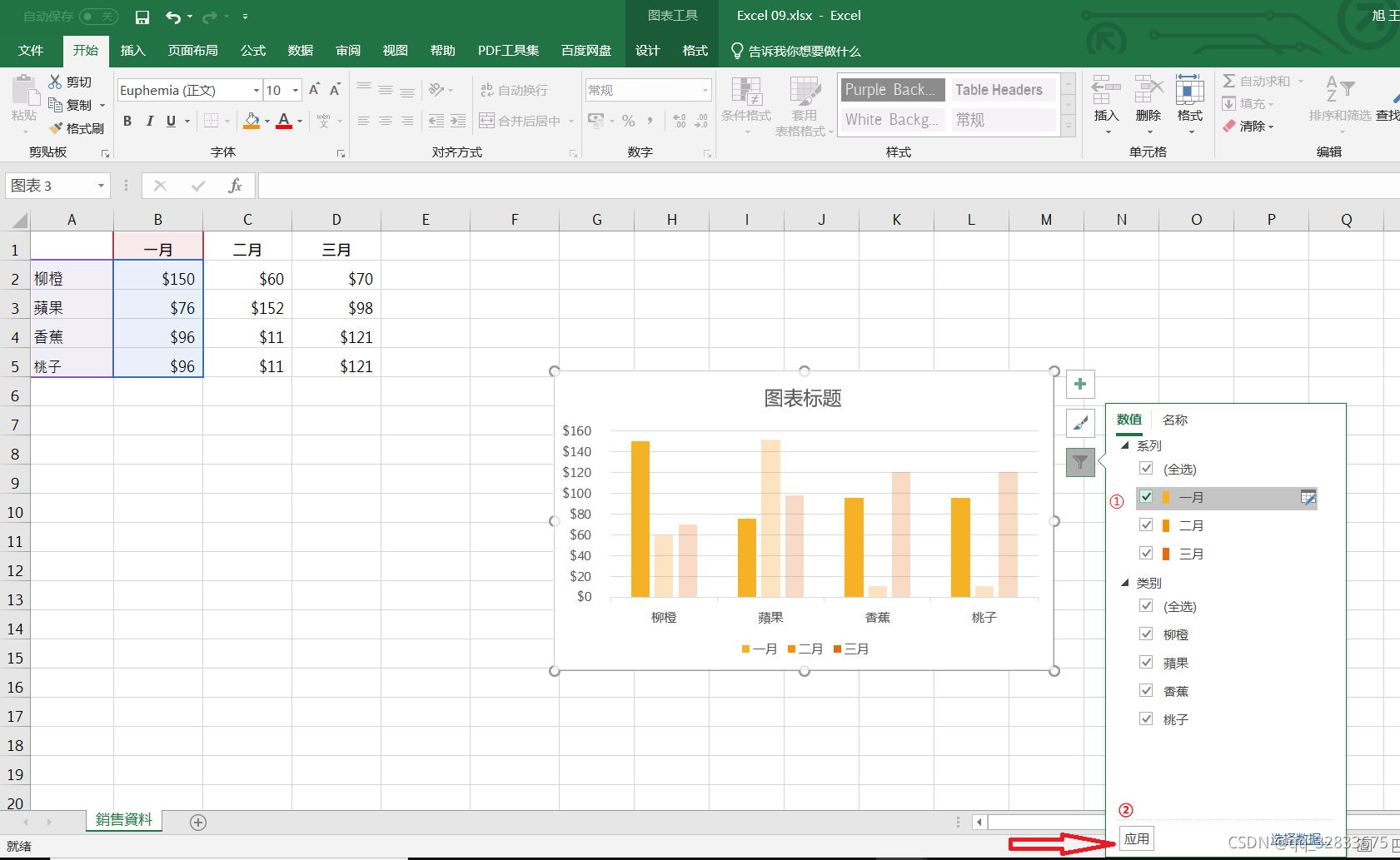
Task: Increase font size with larger A
Action: (314, 90)
